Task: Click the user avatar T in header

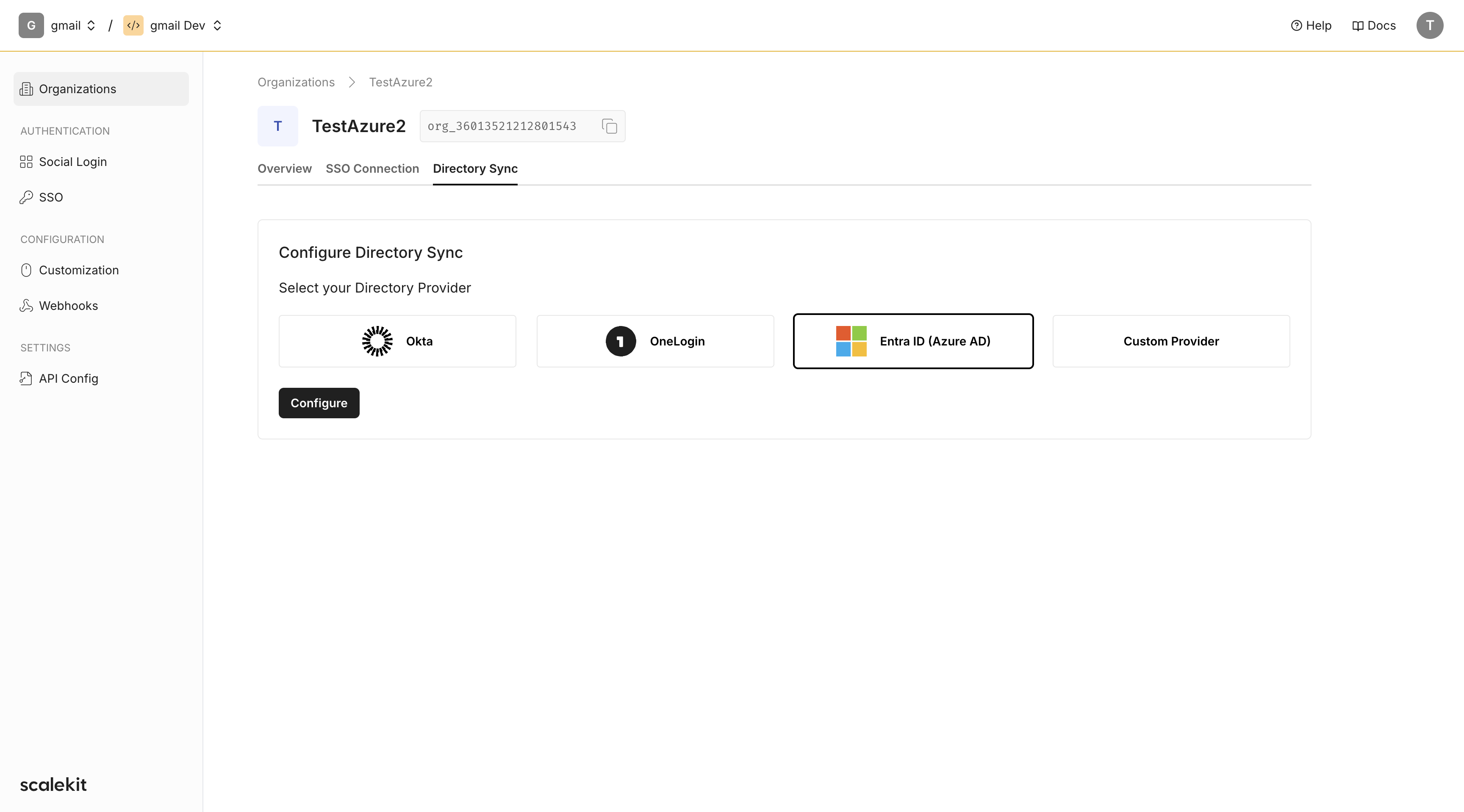Action: click(x=1429, y=25)
